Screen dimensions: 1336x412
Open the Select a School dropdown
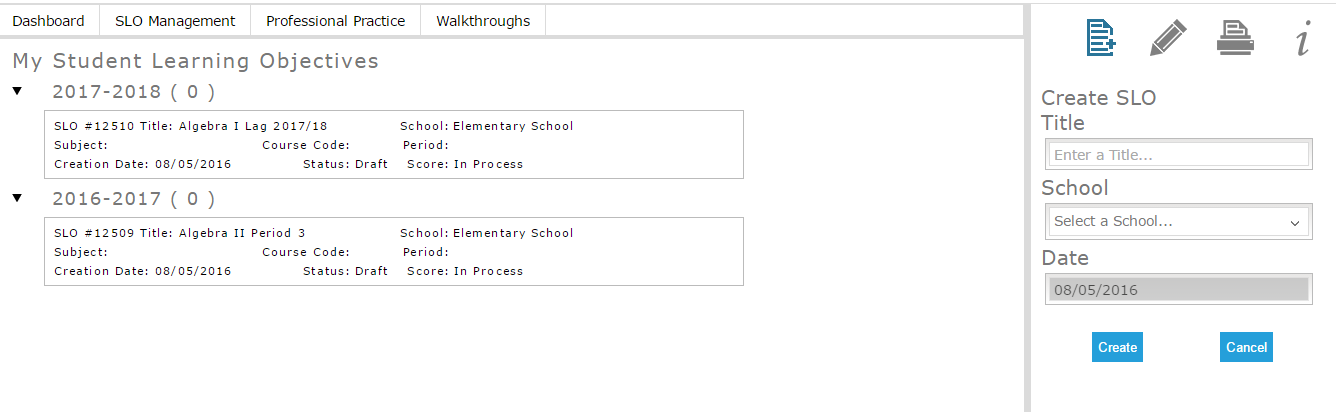(x=1178, y=221)
